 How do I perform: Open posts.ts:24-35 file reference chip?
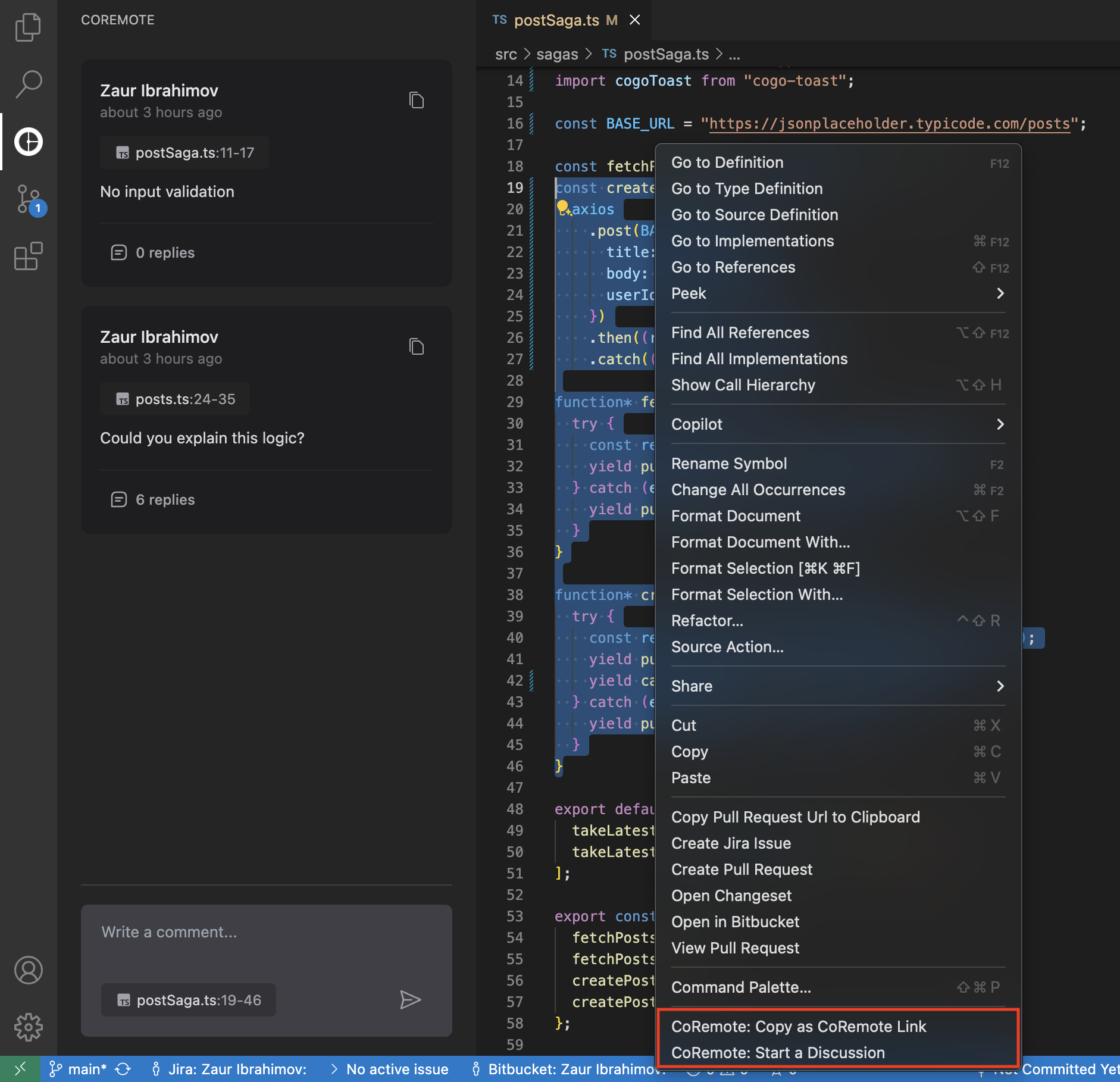tap(175, 399)
